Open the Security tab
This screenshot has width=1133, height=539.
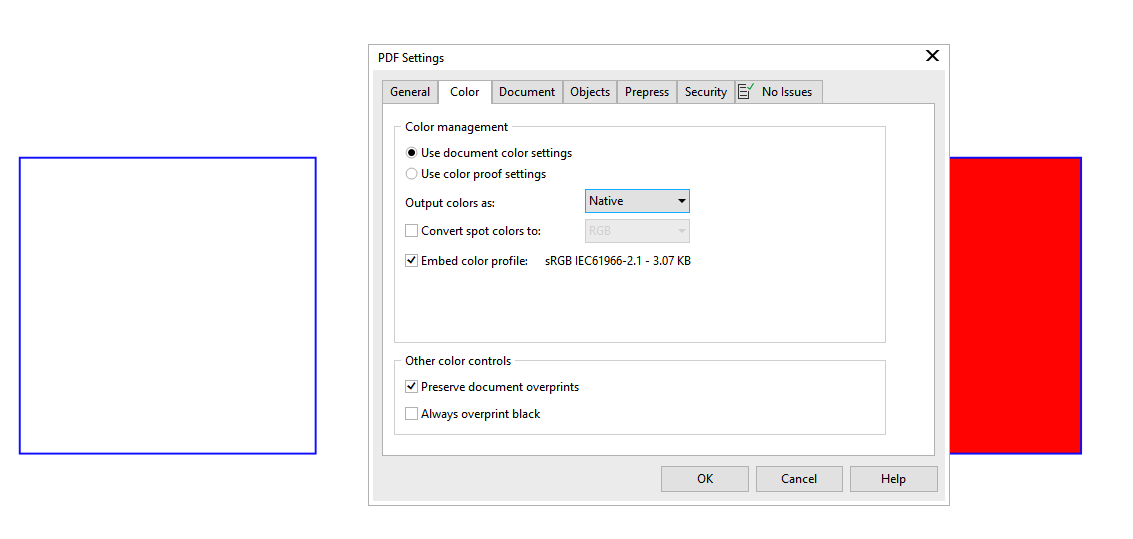pos(706,92)
